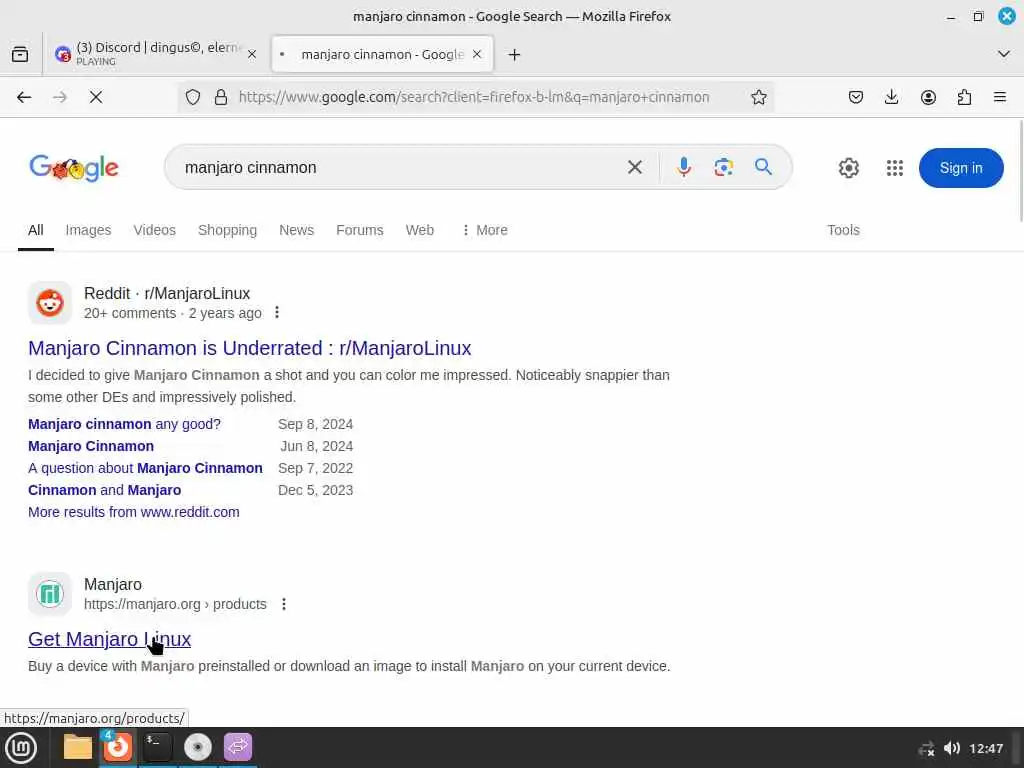Open the Firefox account menu
This screenshot has height=768, width=1024.
pos(928,97)
